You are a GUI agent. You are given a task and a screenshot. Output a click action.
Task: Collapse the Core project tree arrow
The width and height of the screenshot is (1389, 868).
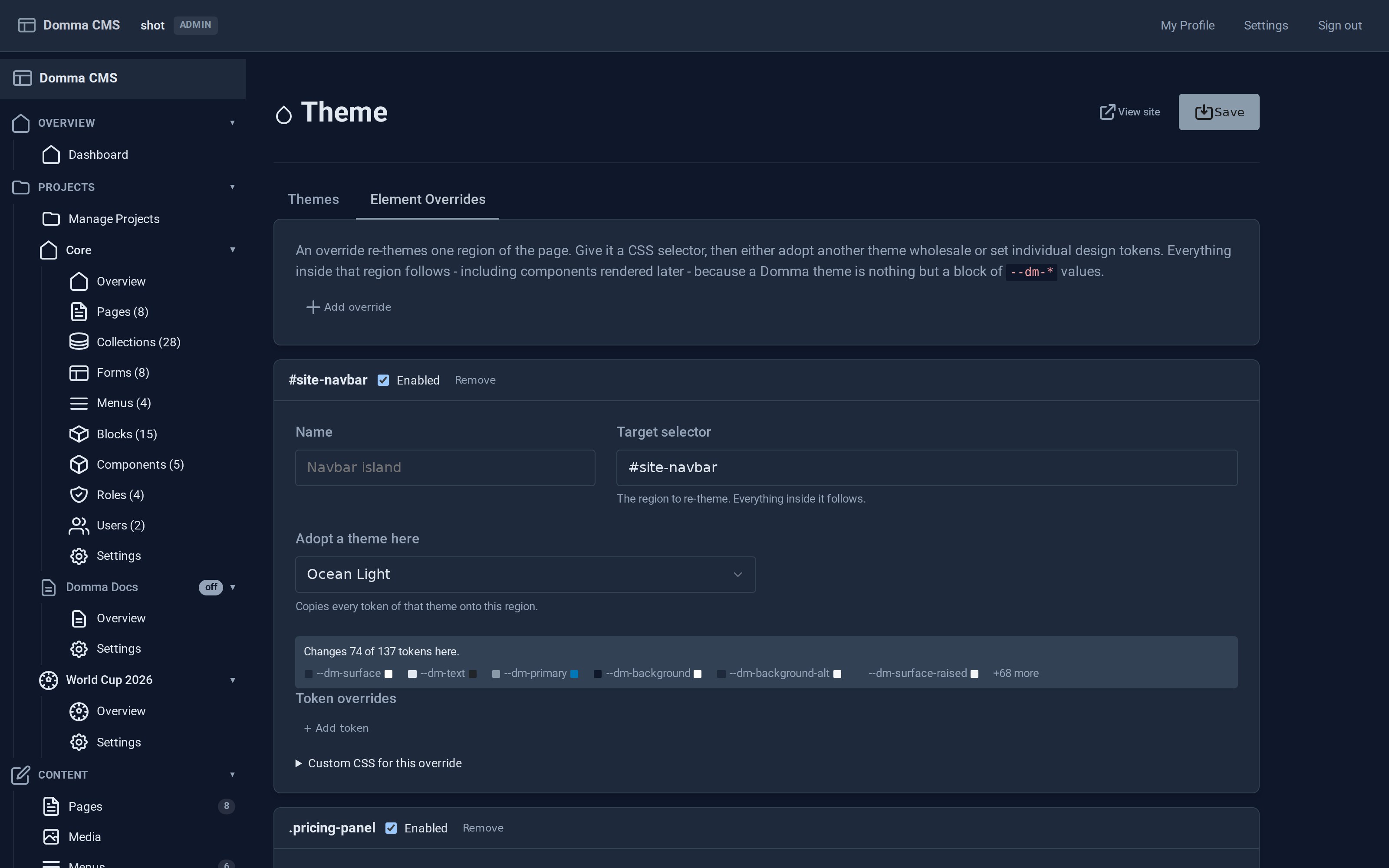click(x=233, y=250)
